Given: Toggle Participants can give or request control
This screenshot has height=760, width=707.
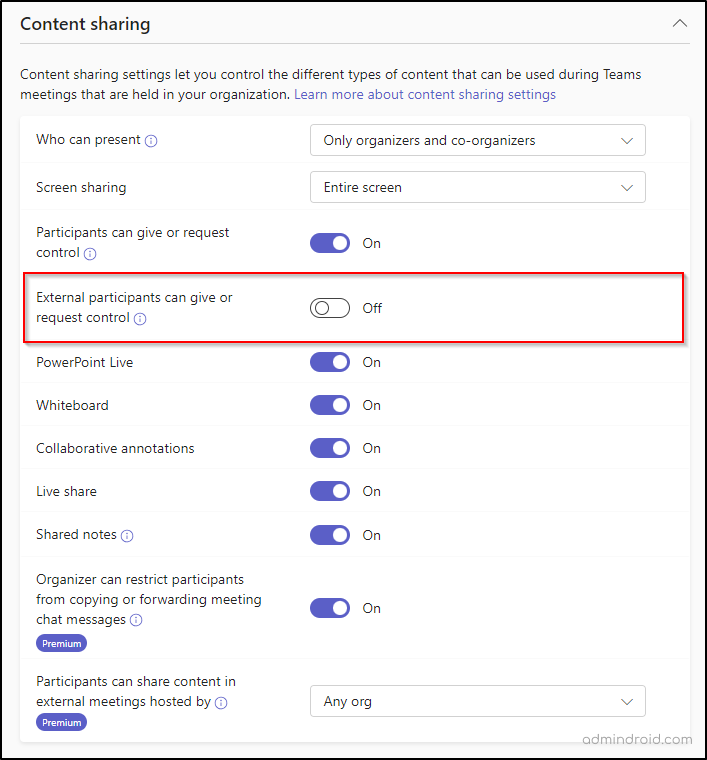Looking at the screenshot, I should pyautogui.click(x=330, y=243).
